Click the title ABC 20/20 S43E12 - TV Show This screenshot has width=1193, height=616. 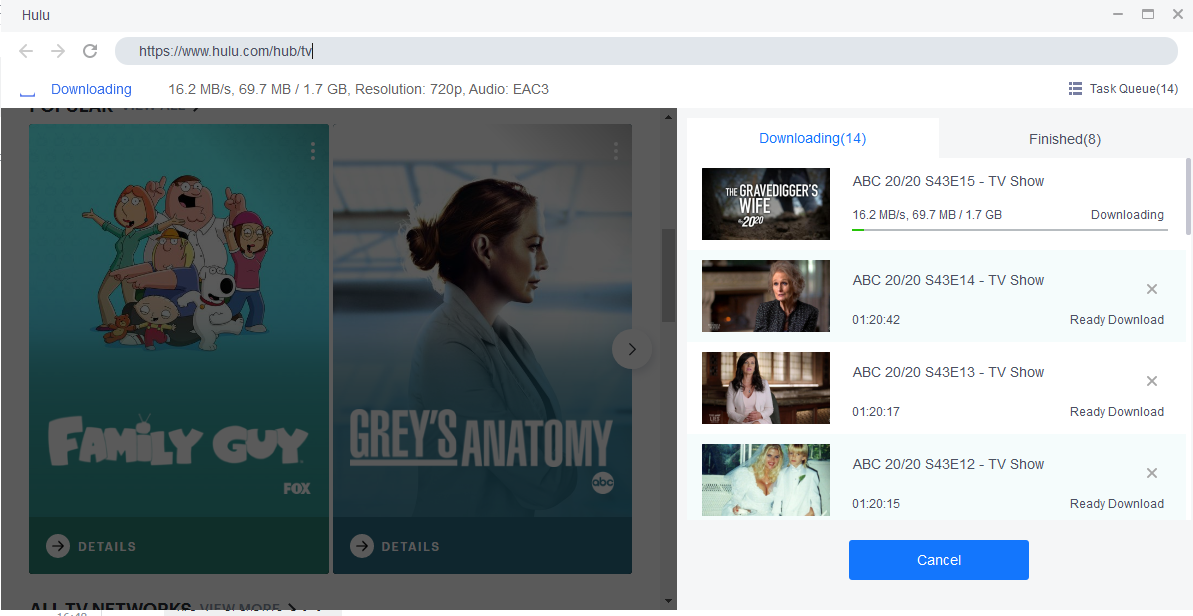click(x=948, y=464)
